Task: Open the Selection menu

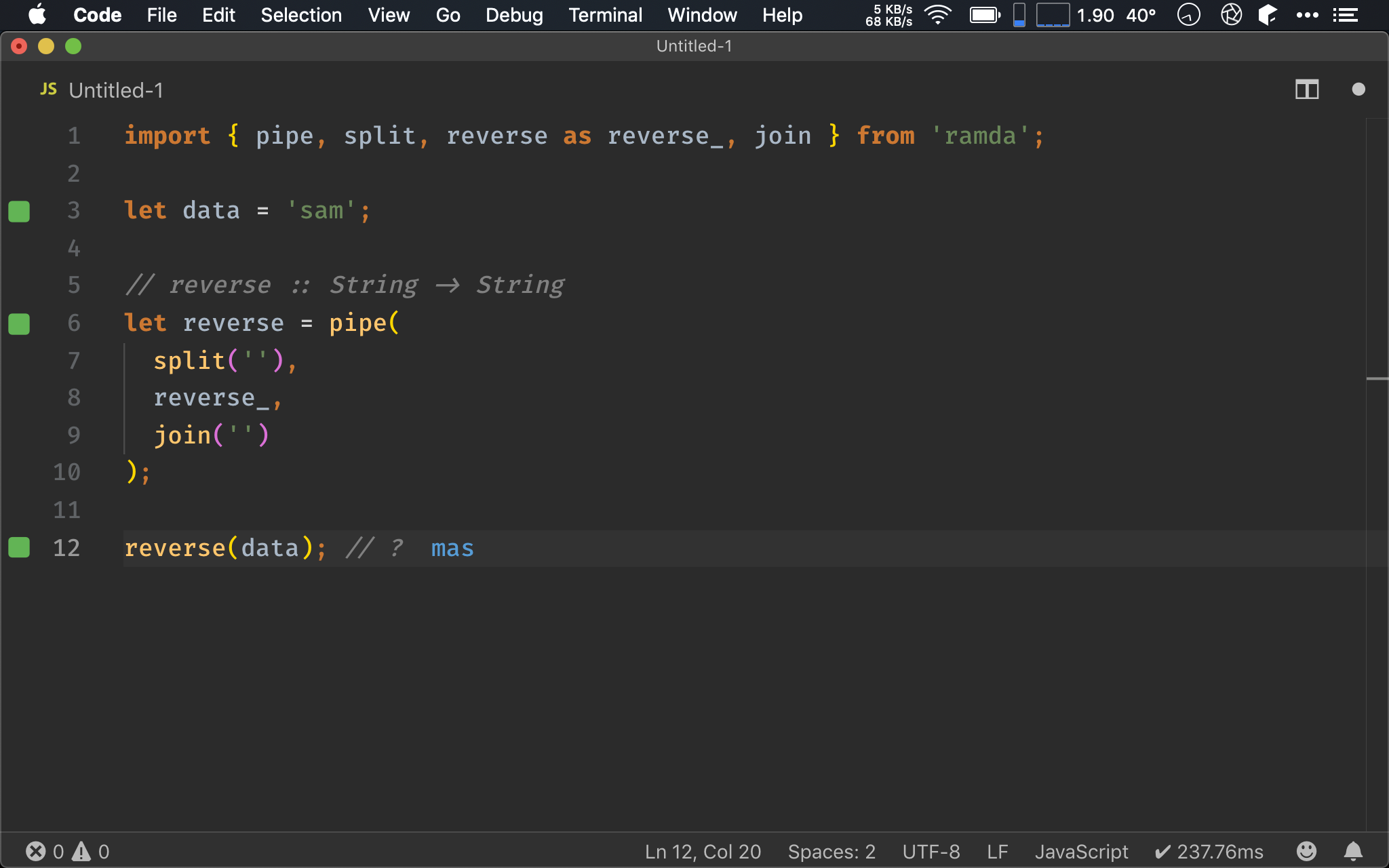Action: click(301, 15)
